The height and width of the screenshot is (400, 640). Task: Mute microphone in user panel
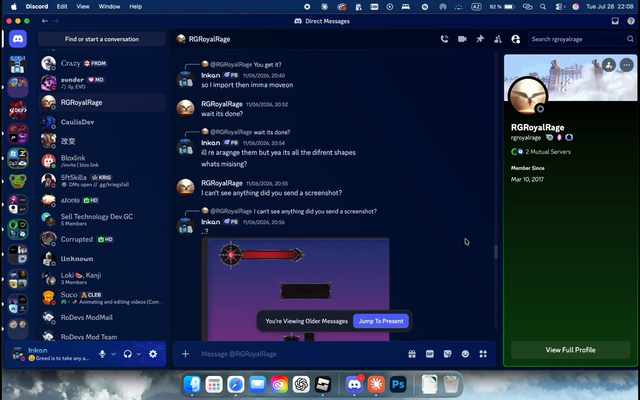coord(102,354)
